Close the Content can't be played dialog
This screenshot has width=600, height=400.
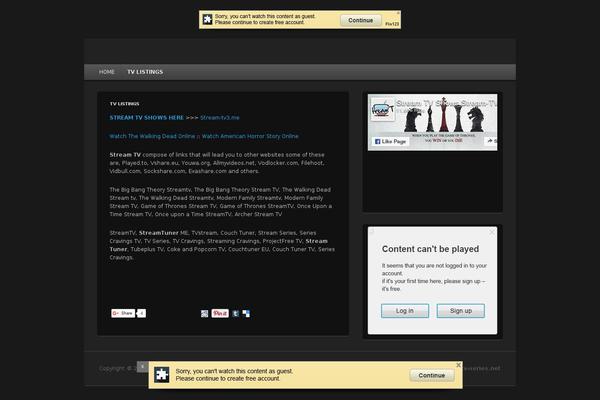(x=492, y=232)
